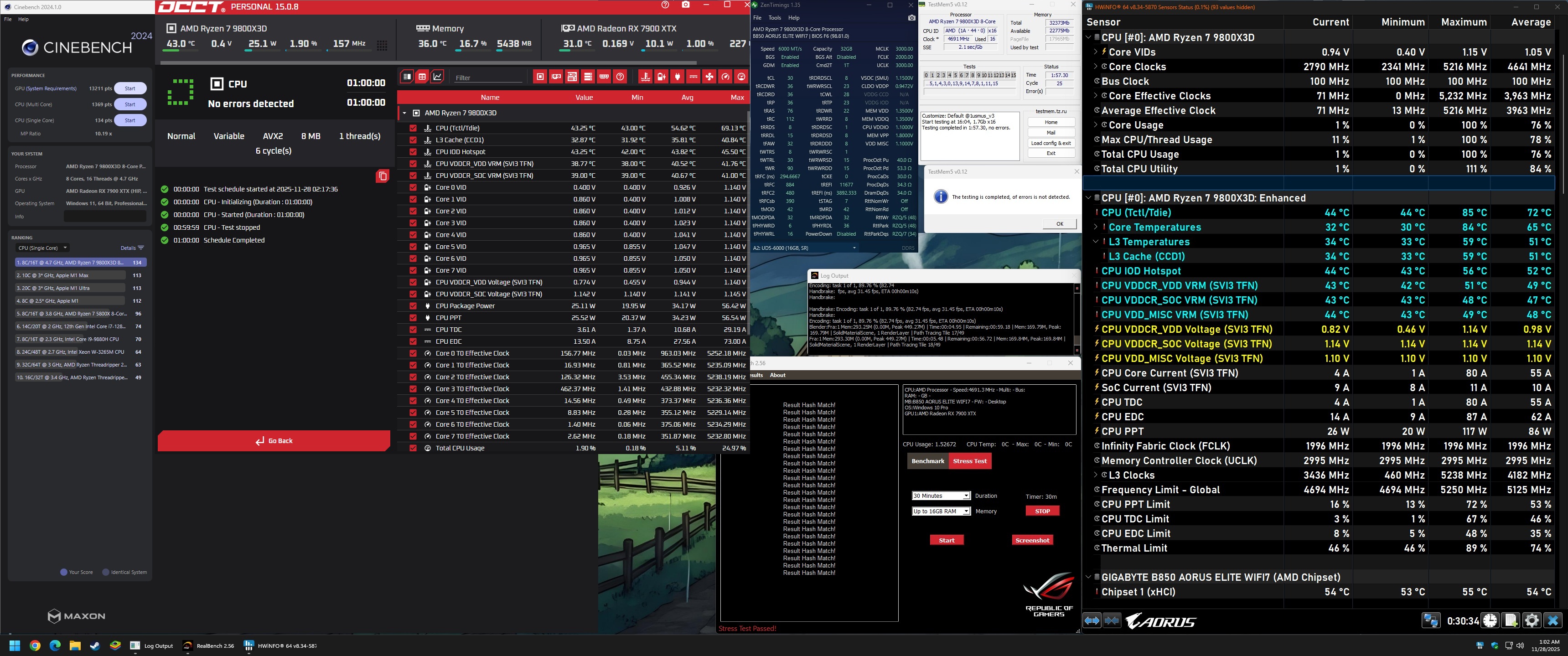Open the ZenTimings Tools menu
Image resolution: width=1568 pixels, height=656 pixels.
click(774, 18)
